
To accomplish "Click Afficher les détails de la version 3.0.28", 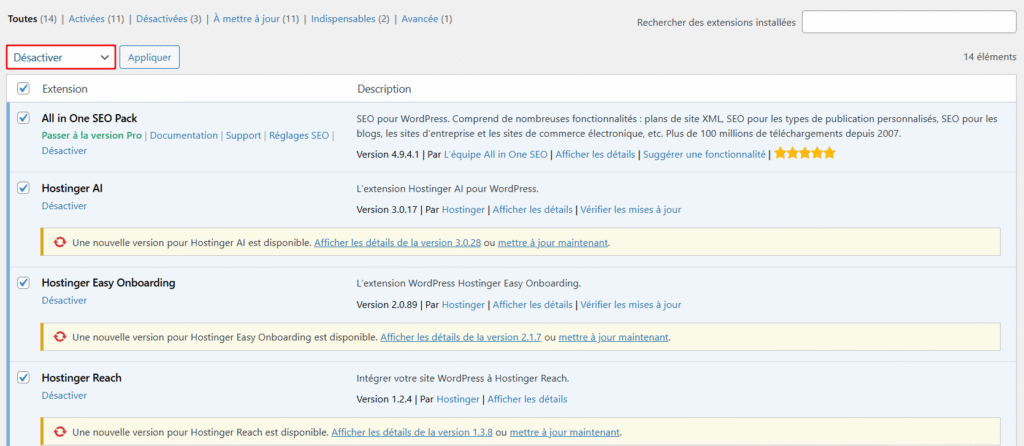I will coord(398,242).
